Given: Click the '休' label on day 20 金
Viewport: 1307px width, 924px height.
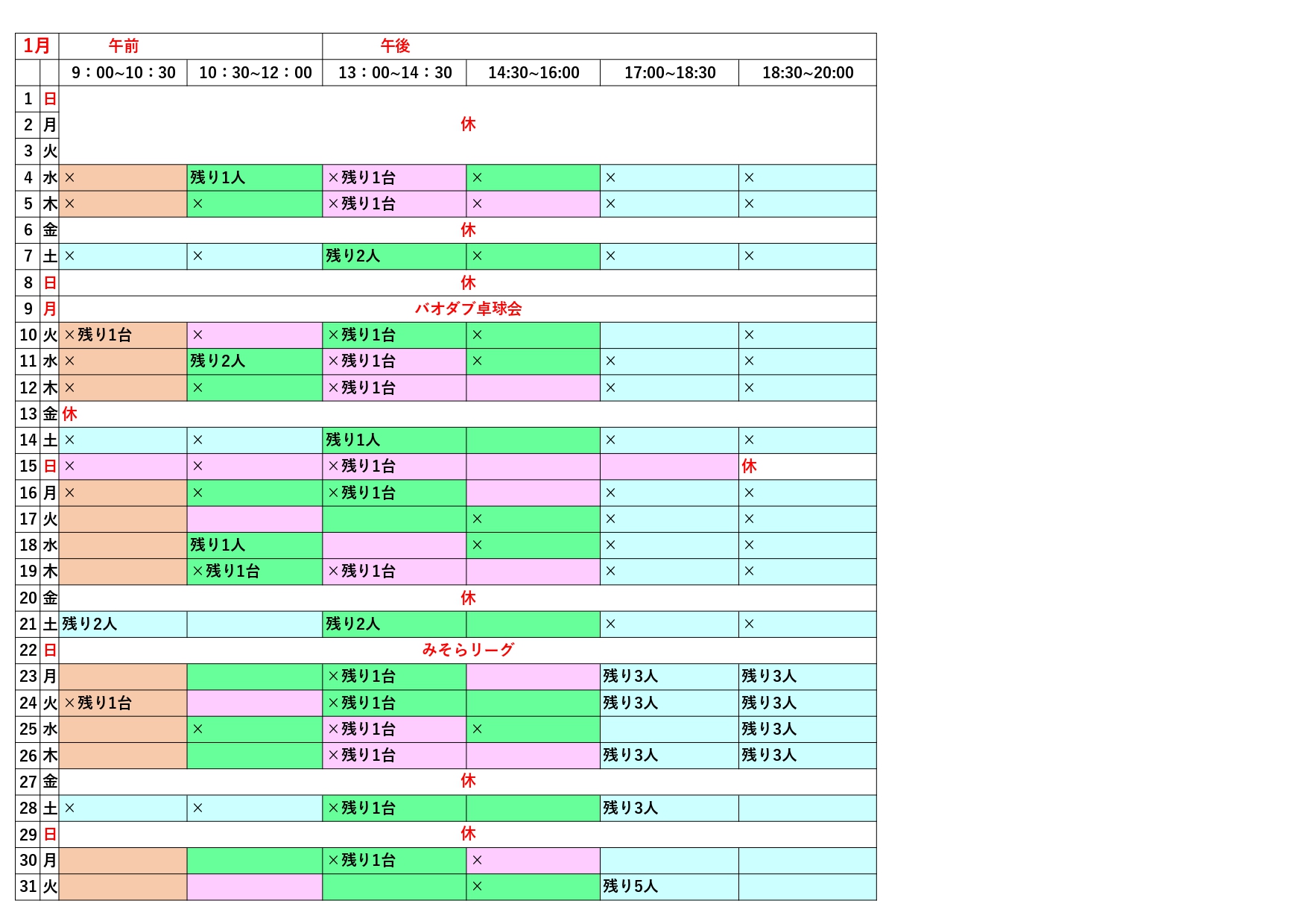Looking at the screenshot, I should click(x=468, y=598).
